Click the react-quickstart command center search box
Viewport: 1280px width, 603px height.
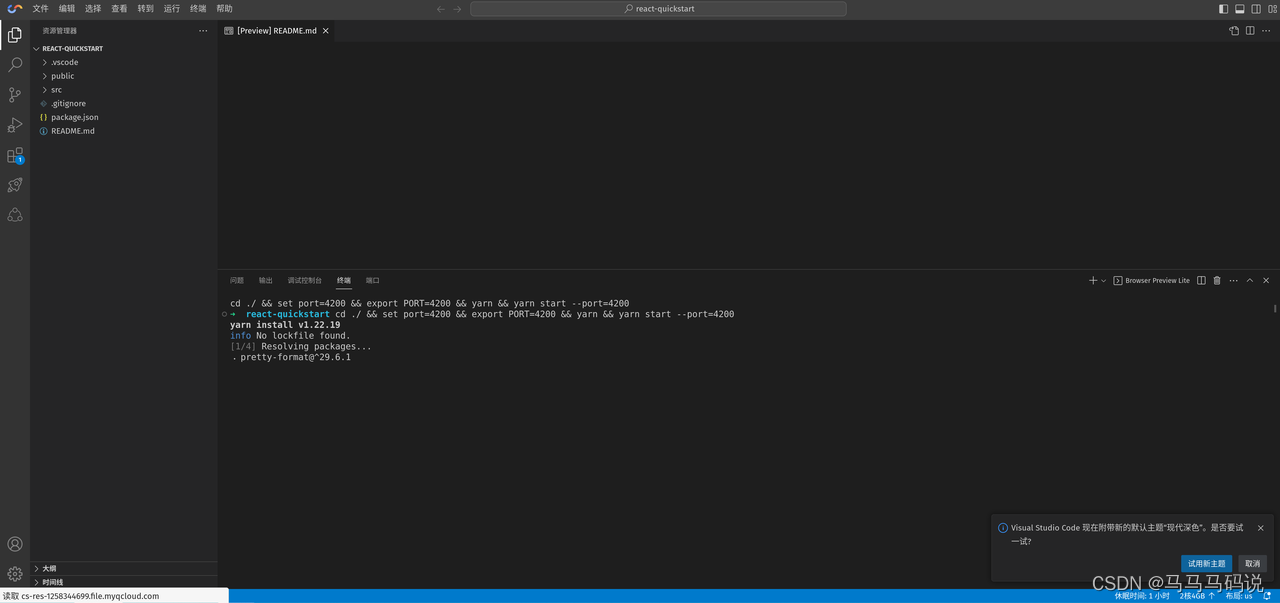tap(658, 9)
